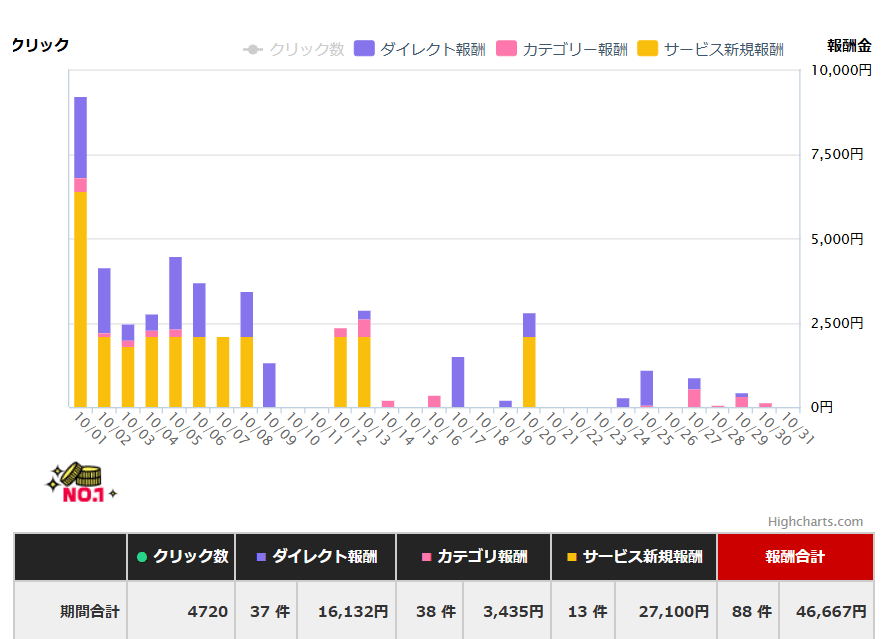Toggle the クリック数 series via its legend label
889x639 pixels.
click(x=306, y=47)
